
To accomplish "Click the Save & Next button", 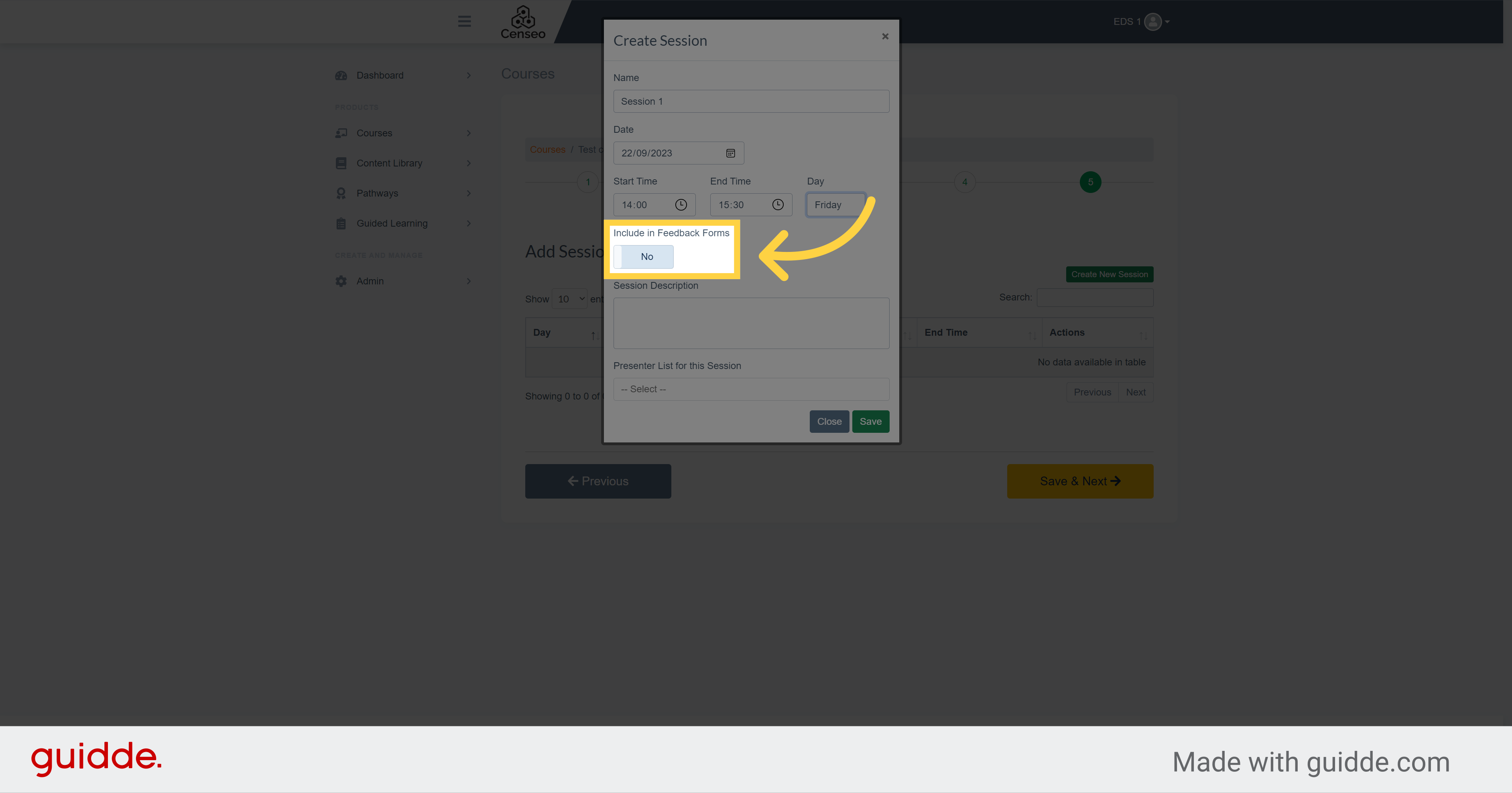I will pyautogui.click(x=1080, y=480).
